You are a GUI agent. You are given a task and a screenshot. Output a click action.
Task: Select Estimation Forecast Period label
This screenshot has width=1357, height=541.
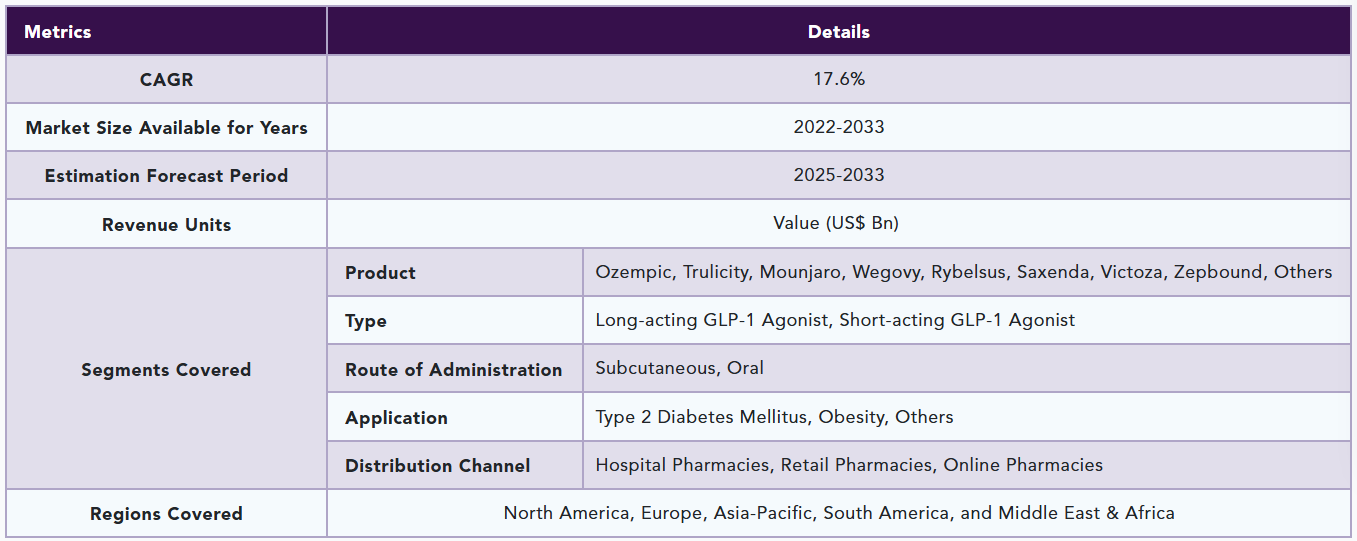166,176
